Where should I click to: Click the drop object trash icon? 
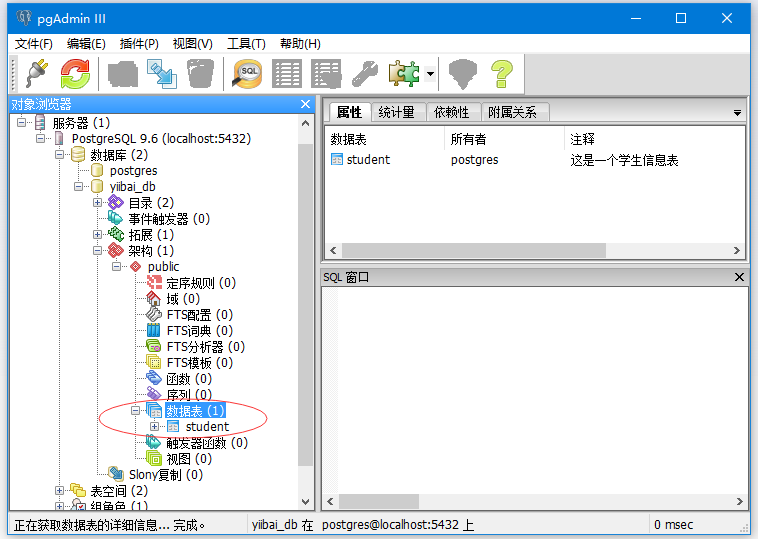(x=200, y=73)
